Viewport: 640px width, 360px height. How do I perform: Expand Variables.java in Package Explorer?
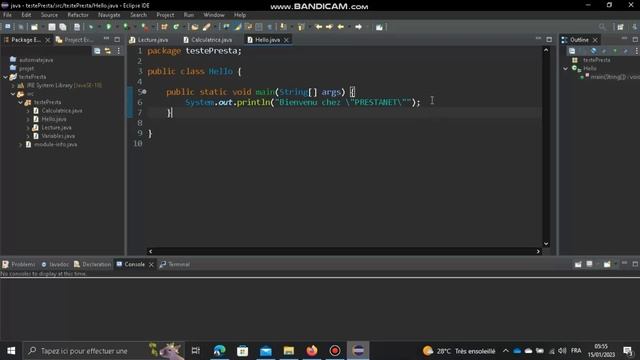(28, 136)
